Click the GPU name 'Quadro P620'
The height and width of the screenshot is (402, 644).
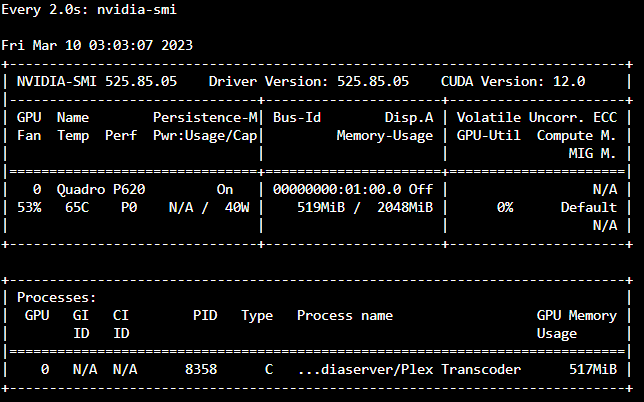[x=101, y=190]
